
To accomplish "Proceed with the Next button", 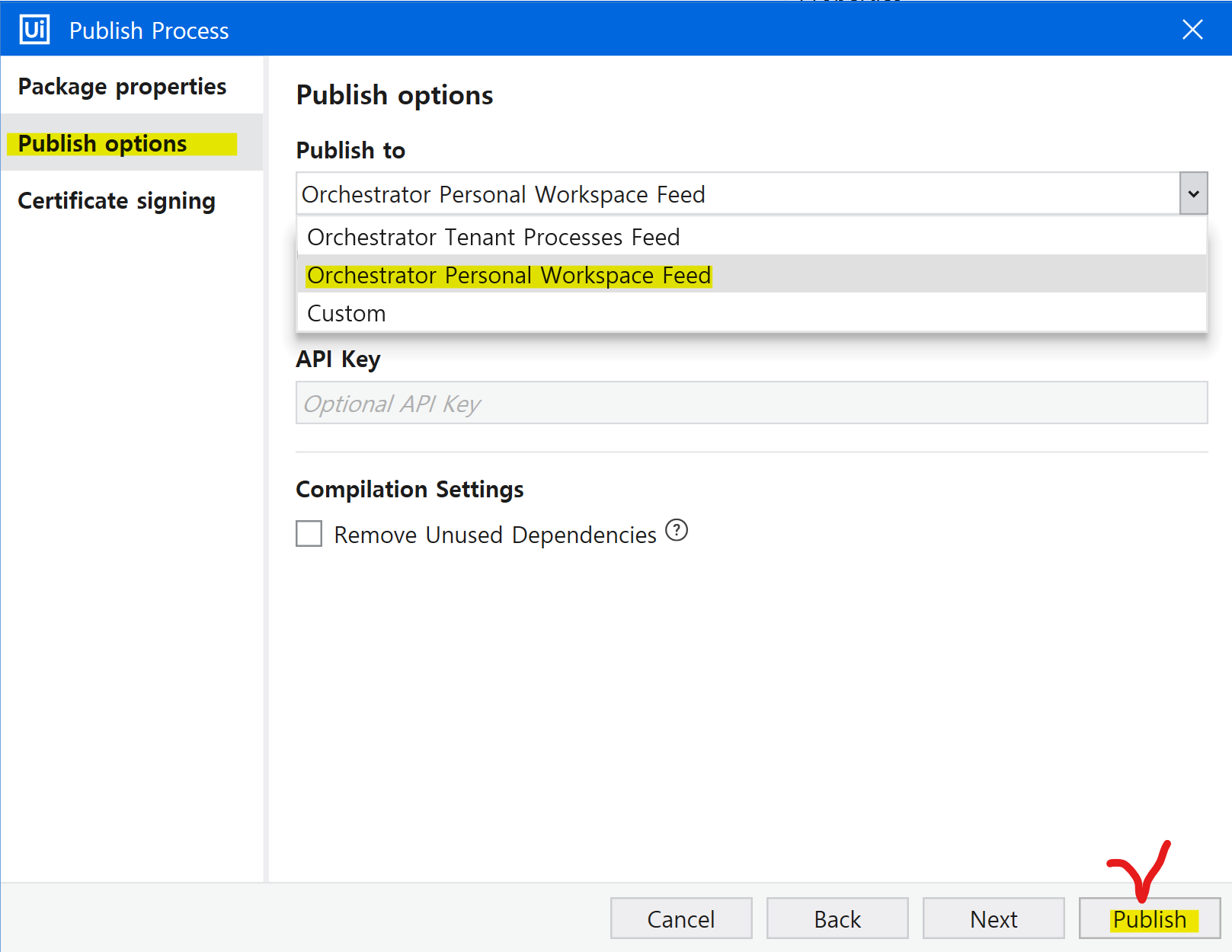I will point(994,918).
